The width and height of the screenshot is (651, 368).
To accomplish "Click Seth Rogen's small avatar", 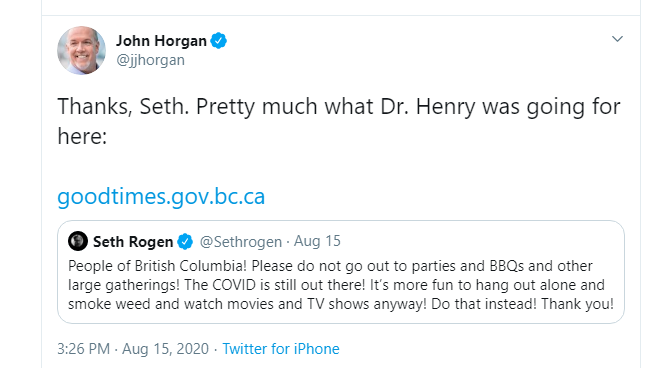I will tap(78, 241).
